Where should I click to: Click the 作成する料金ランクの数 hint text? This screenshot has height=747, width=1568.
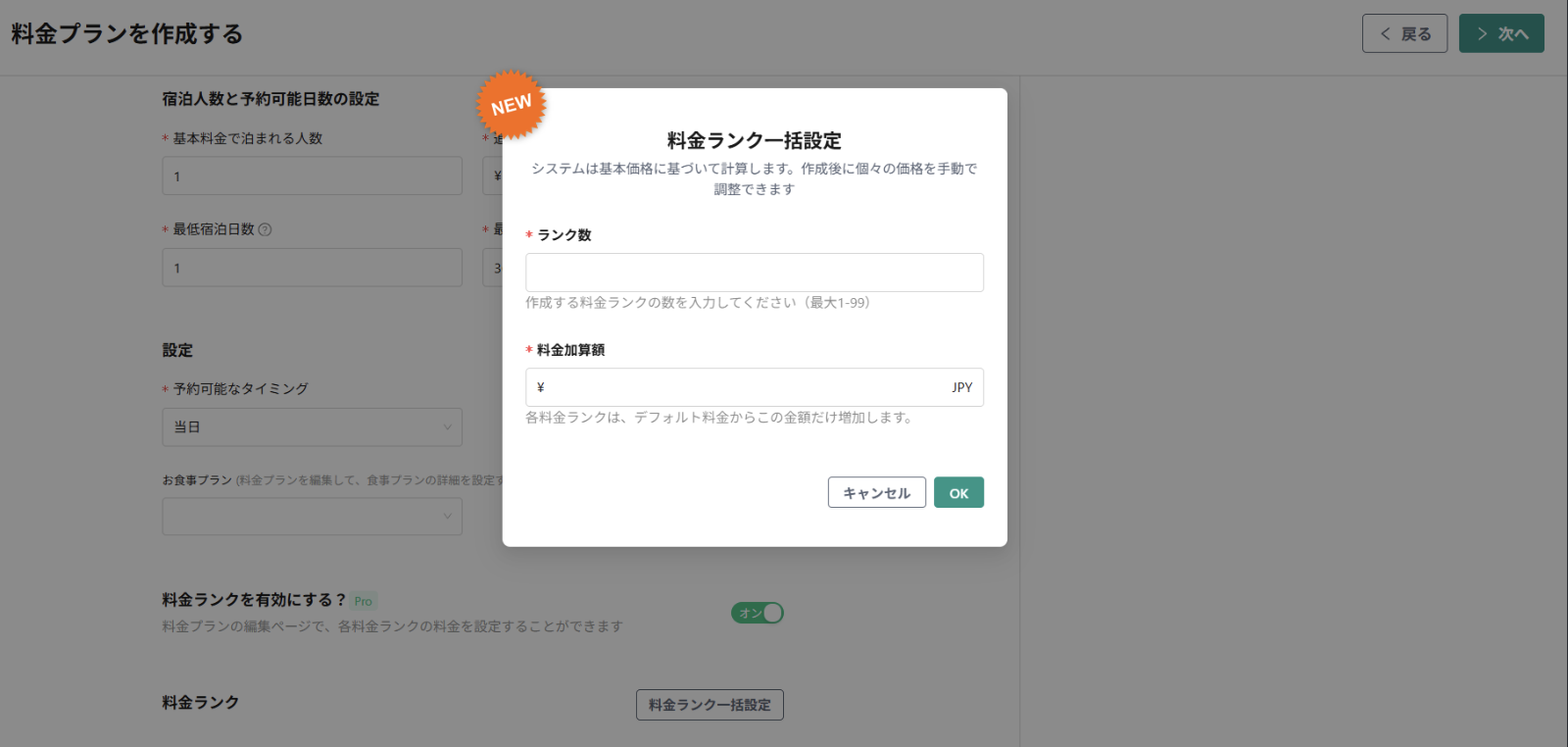[698, 303]
